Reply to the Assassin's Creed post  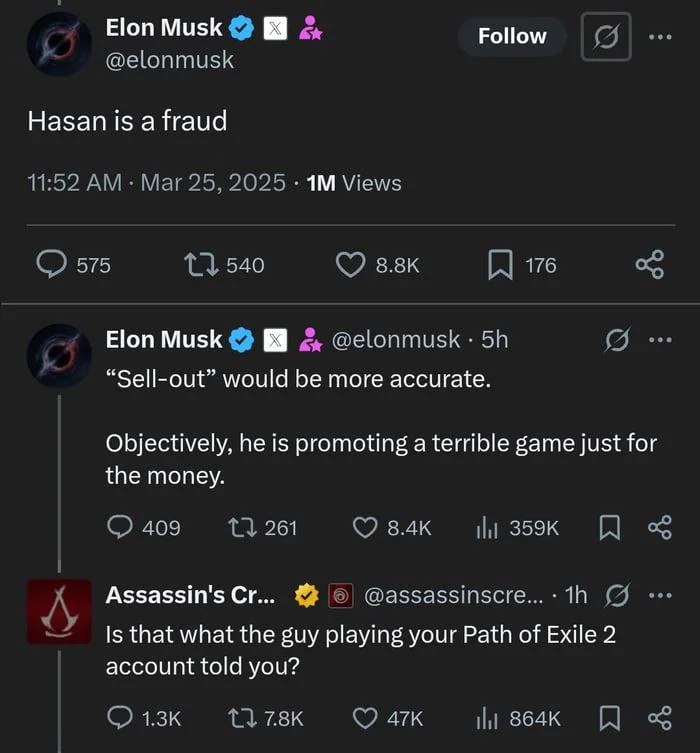click(121, 718)
